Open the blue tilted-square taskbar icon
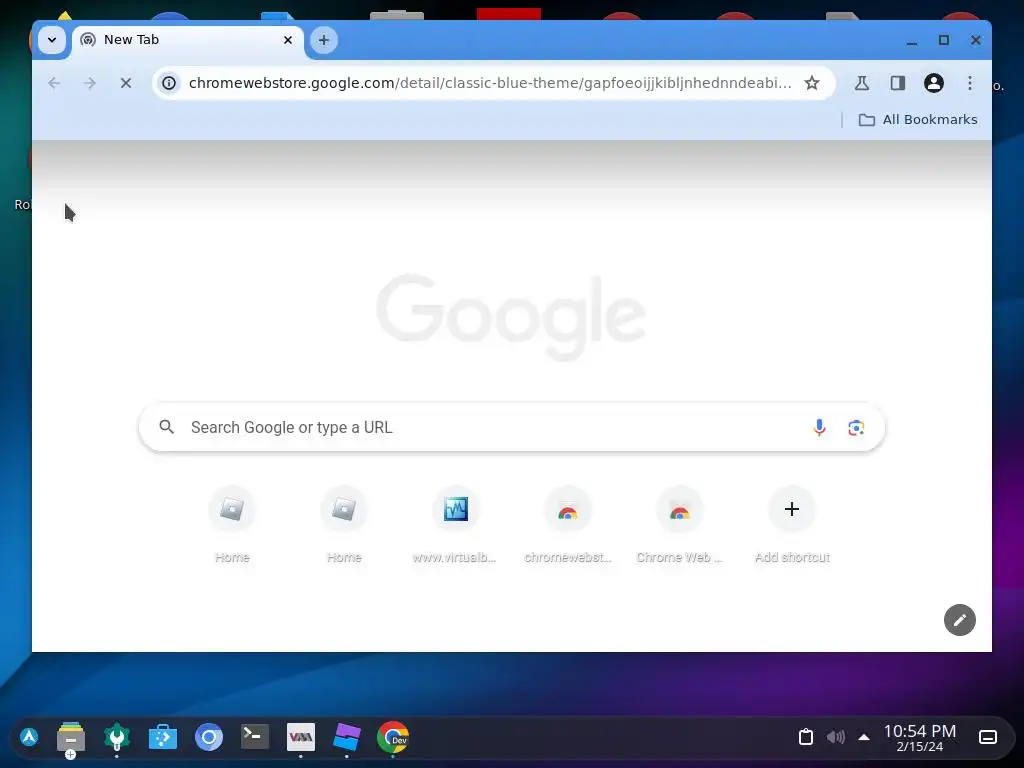Viewport: 1024px width, 768px height. pyautogui.click(x=346, y=737)
